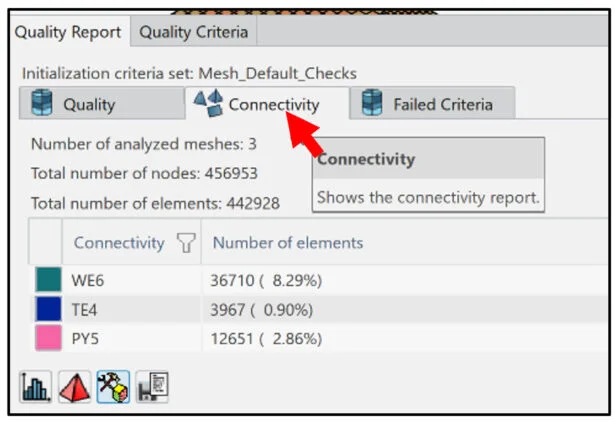Click the Quality tab database icon

41,103
